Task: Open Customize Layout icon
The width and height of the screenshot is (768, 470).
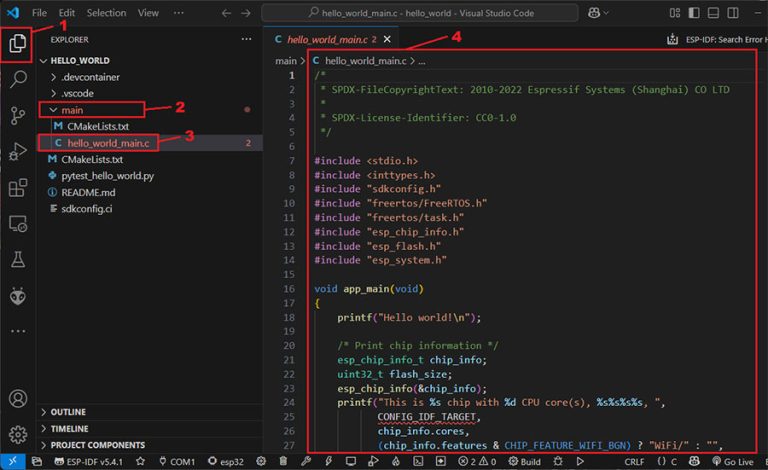Action: tap(675, 13)
